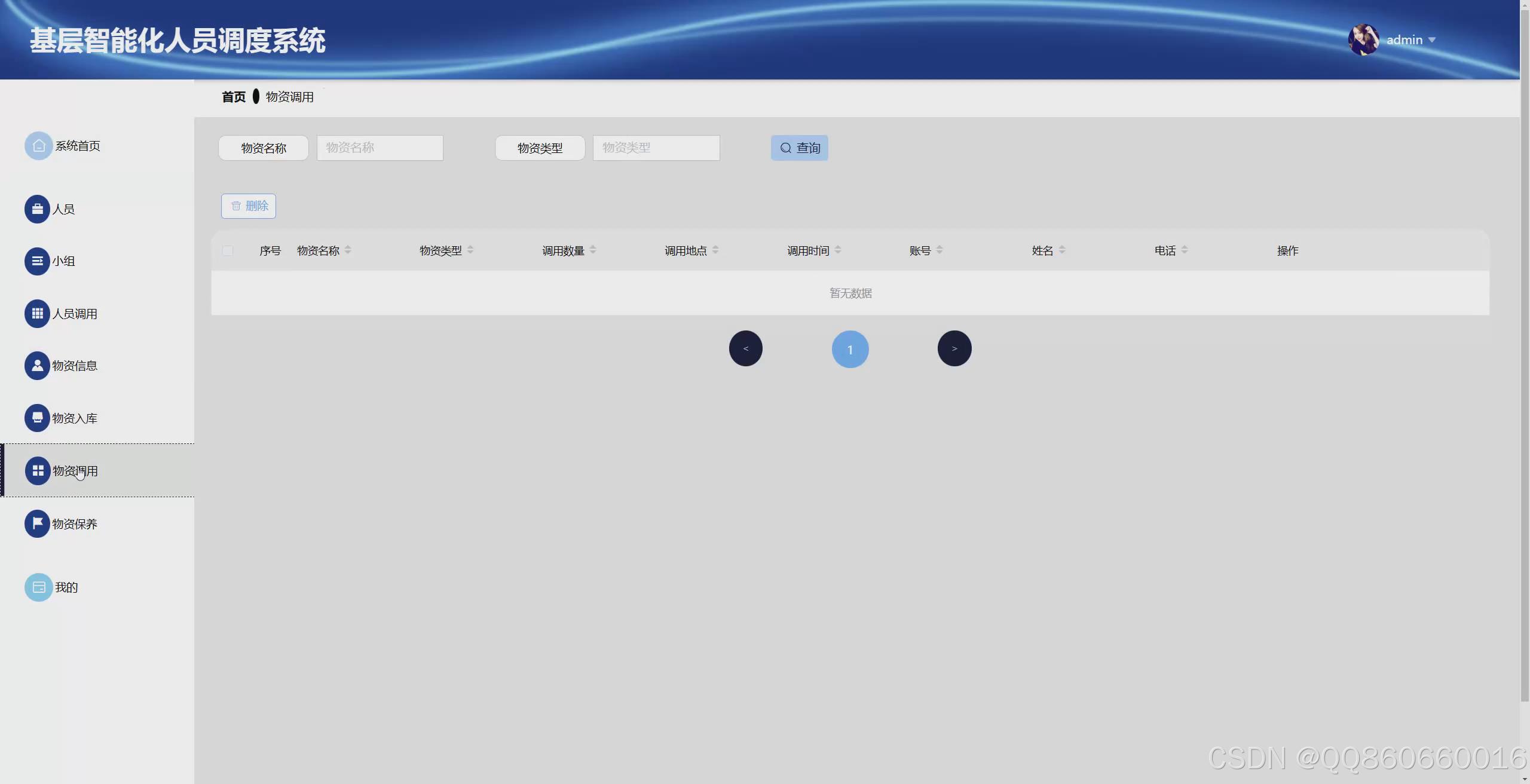Click the 小组 list icon
Viewport: 1530px width, 784px height.
tap(37, 261)
